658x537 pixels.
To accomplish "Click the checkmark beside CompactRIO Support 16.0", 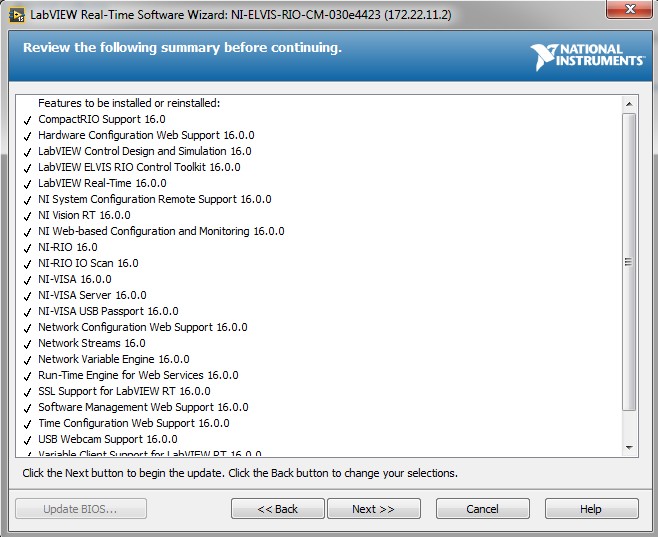I will point(27,120).
